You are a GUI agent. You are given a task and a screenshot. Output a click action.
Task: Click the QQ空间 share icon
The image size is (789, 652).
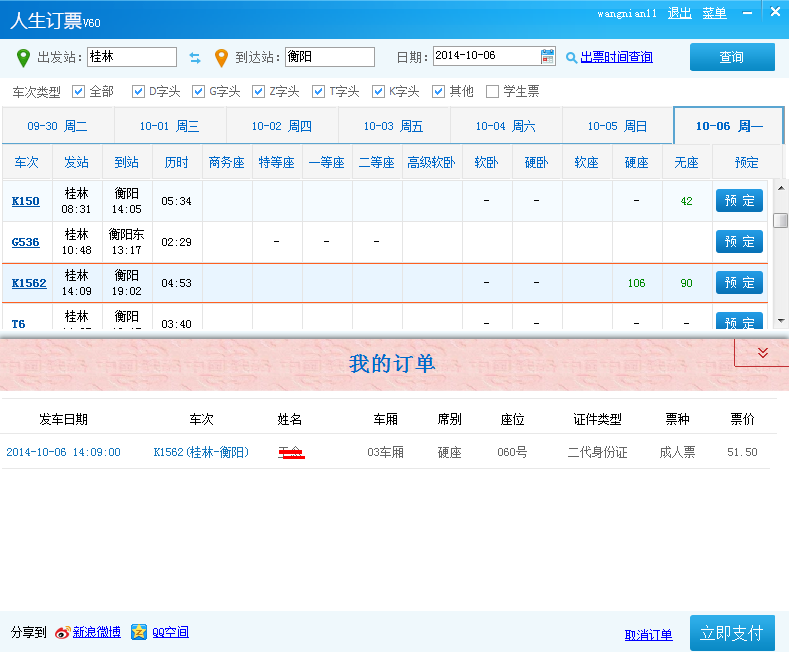139,632
